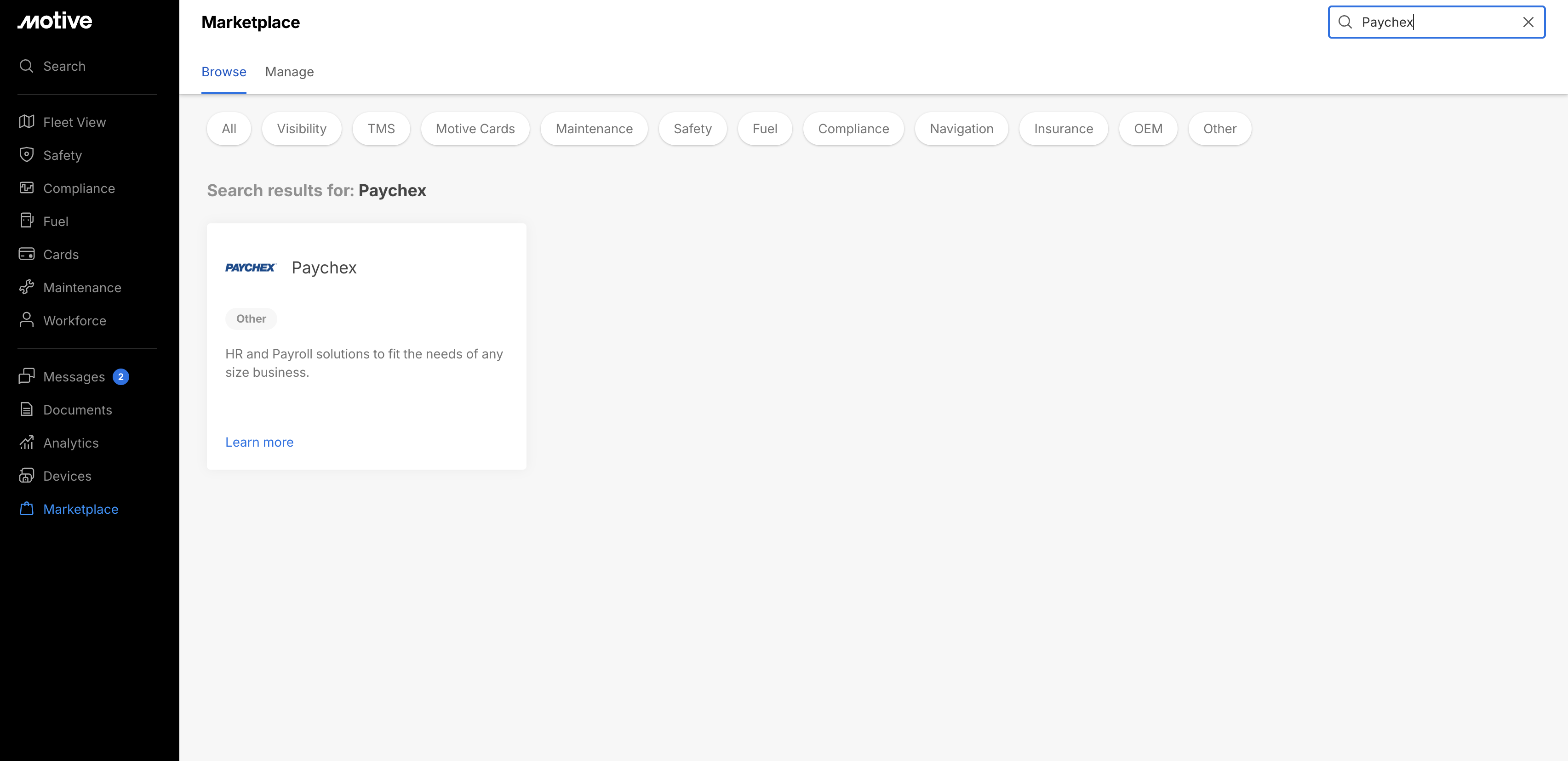
Task: Select Marketplace in sidebar
Action: point(80,509)
